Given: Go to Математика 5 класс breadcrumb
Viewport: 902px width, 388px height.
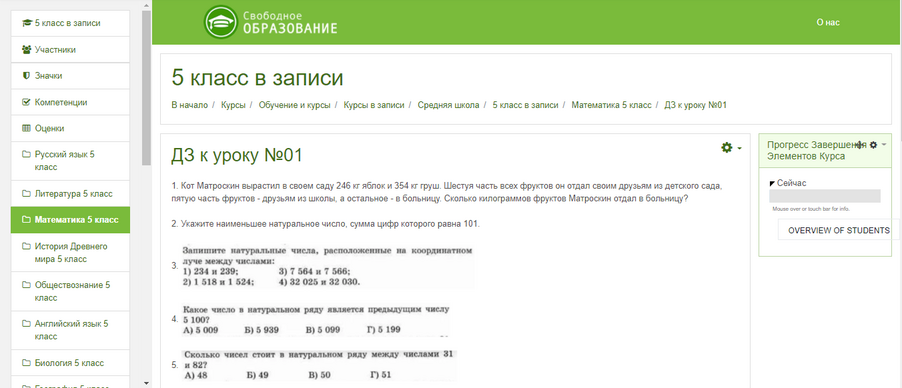Looking at the screenshot, I should (x=611, y=105).
